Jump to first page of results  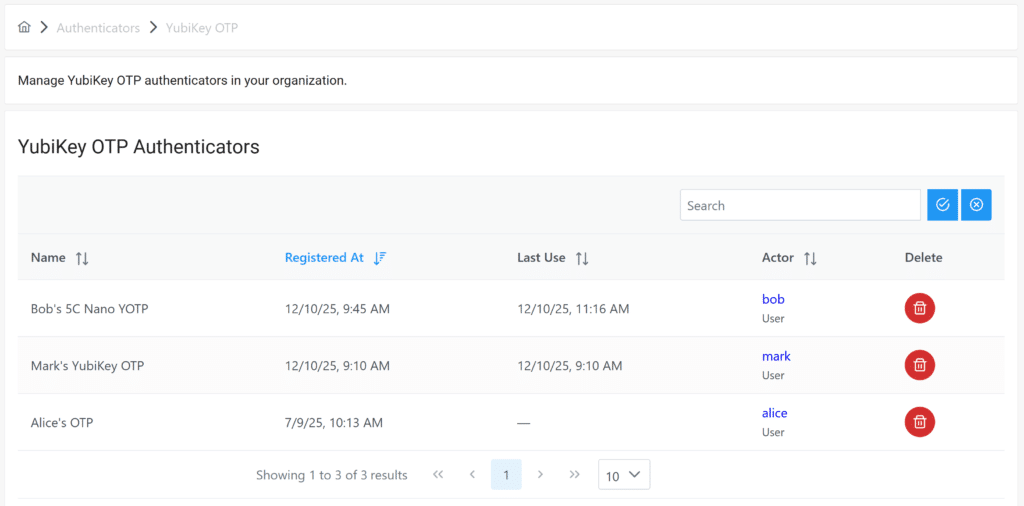[x=438, y=475]
